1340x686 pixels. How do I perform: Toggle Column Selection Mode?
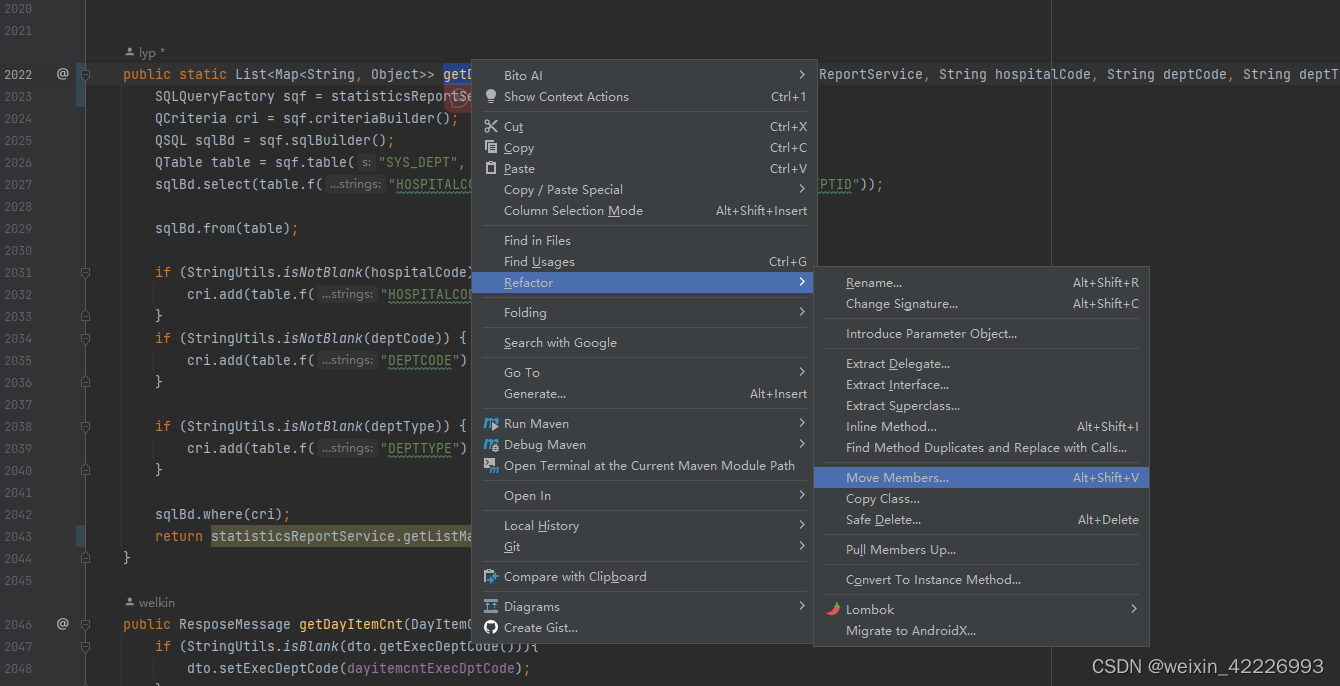tap(573, 211)
